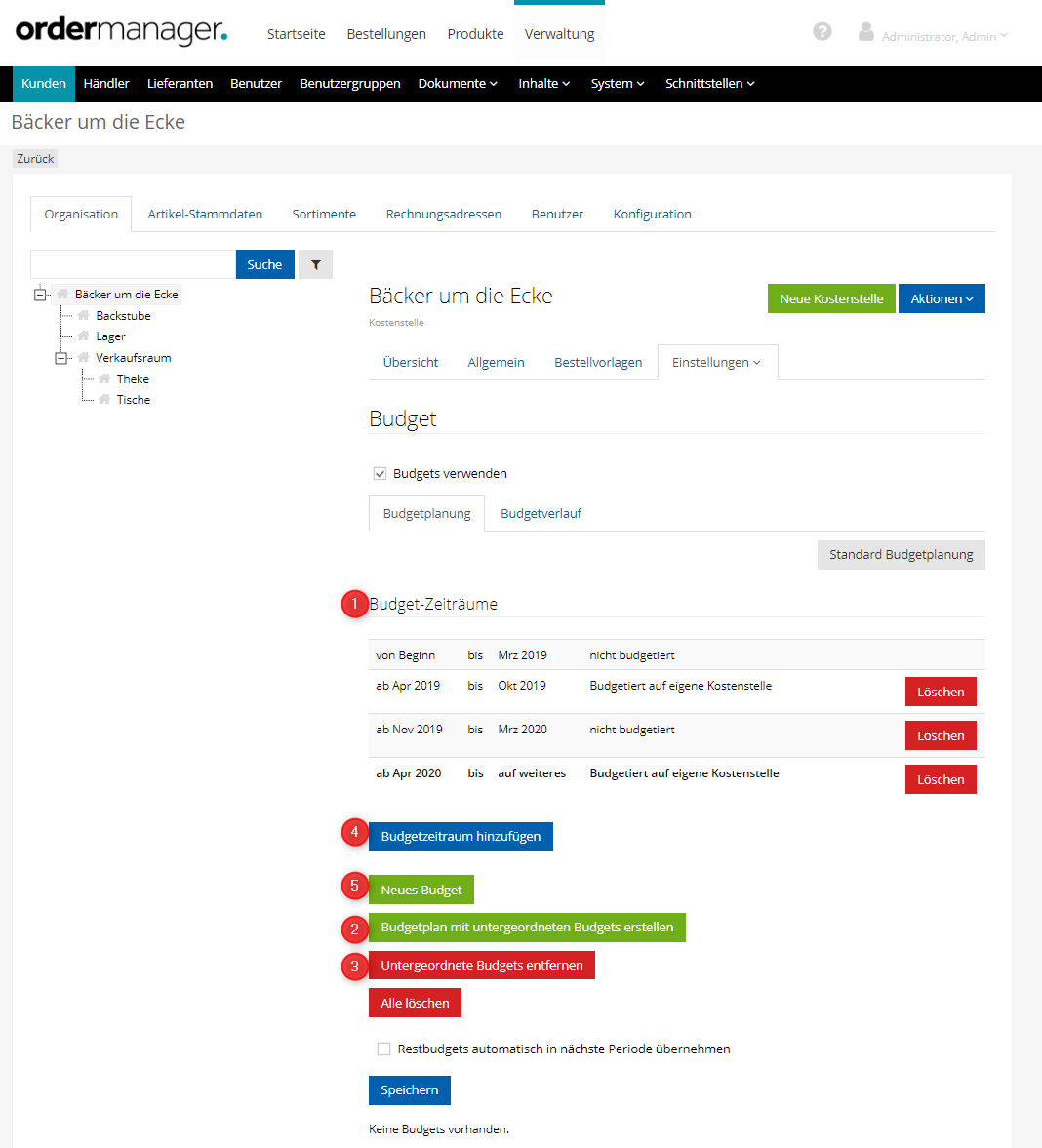Click house icon beside Lager
Image resolution: width=1042 pixels, height=1148 pixels.
(84, 336)
